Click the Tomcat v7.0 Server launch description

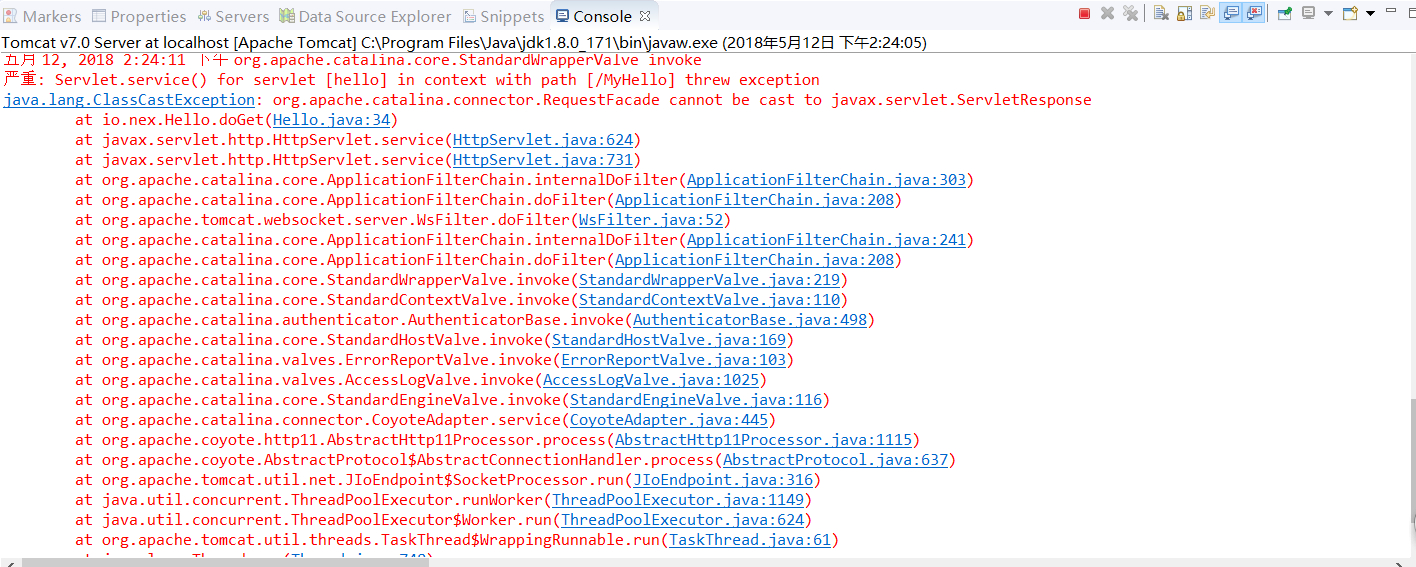(x=464, y=43)
